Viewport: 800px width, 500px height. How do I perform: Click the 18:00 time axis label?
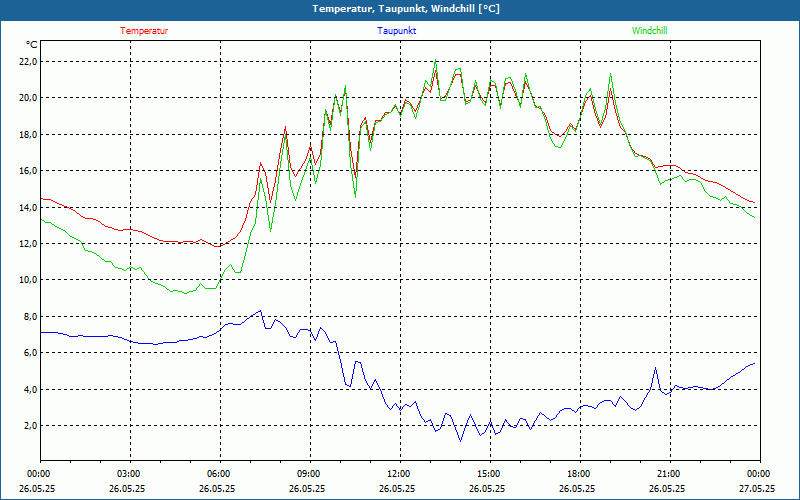[x=580, y=474]
